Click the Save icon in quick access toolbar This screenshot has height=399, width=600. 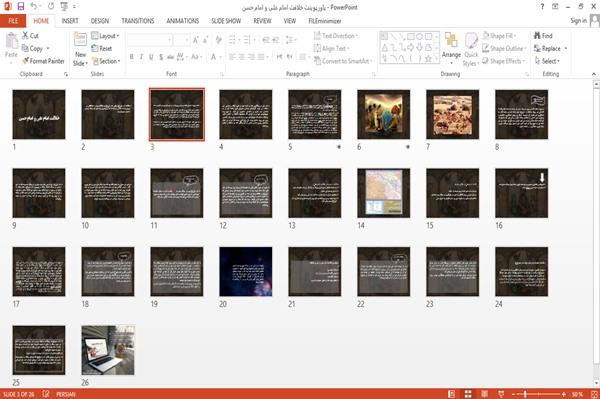pos(21,6)
